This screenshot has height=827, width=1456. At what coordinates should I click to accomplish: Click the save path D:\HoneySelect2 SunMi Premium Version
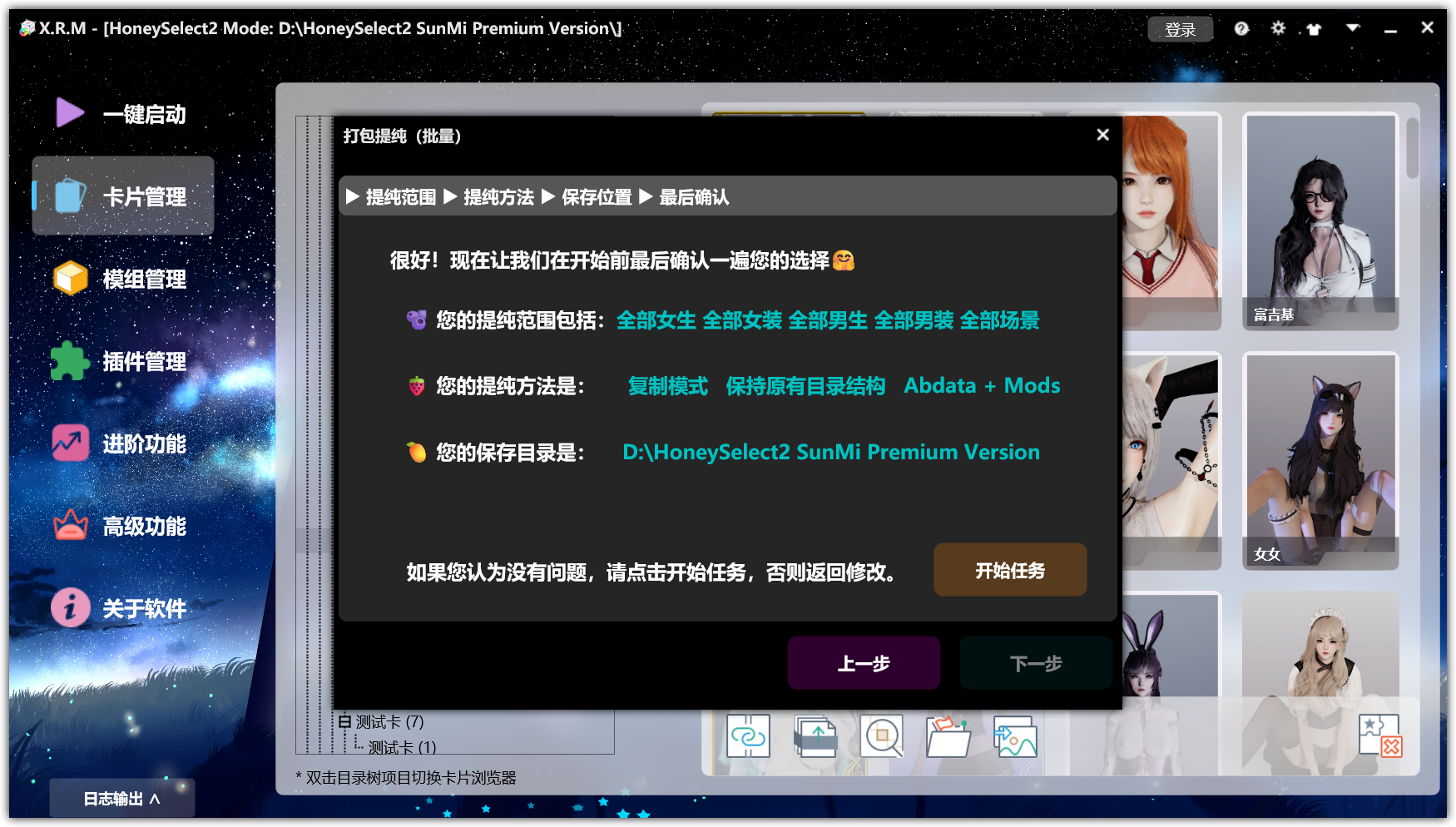click(x=831, y=452)
